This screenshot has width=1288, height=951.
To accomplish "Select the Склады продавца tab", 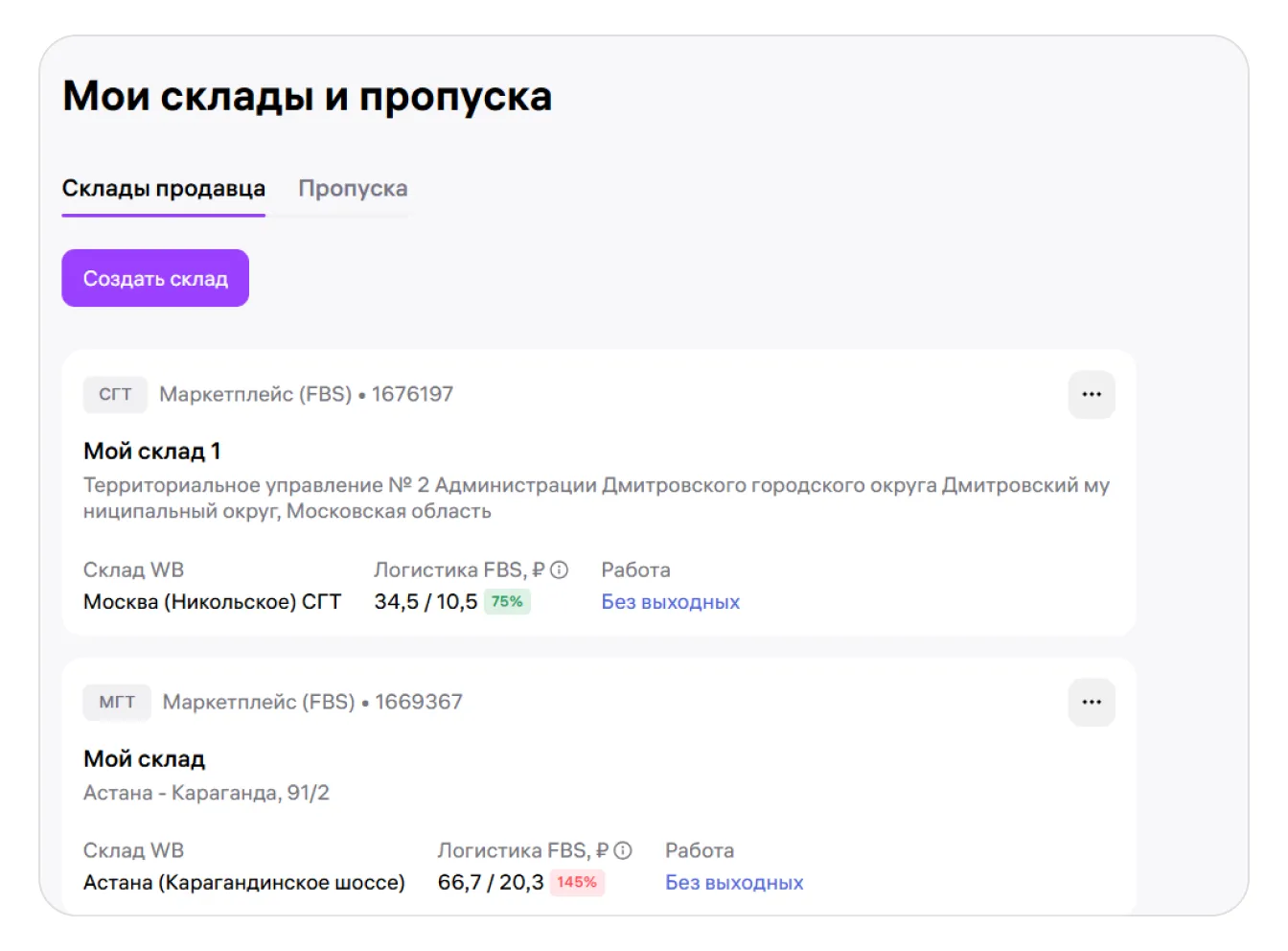I will (x=163, y=189).
